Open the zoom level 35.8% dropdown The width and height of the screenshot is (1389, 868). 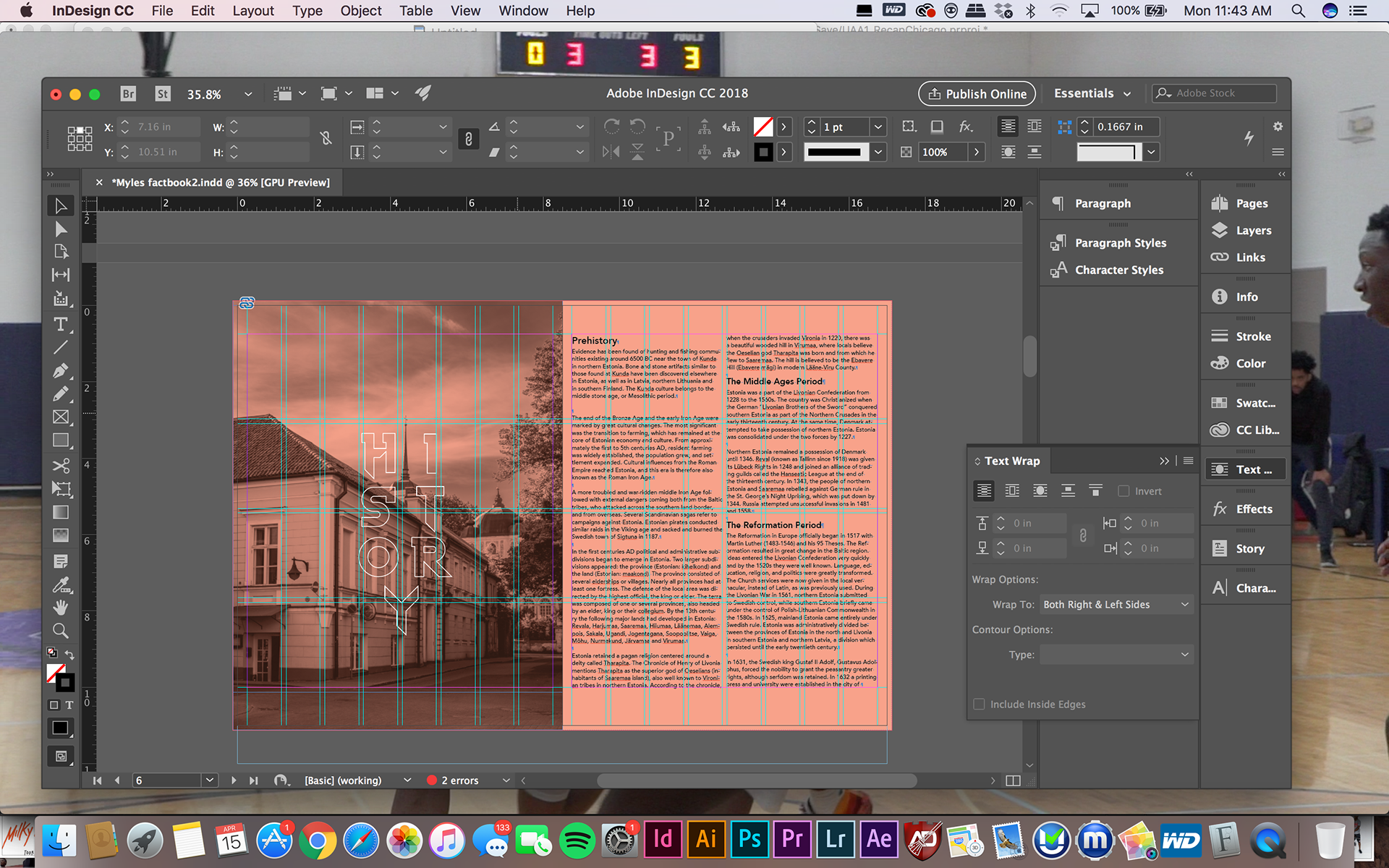248,94
